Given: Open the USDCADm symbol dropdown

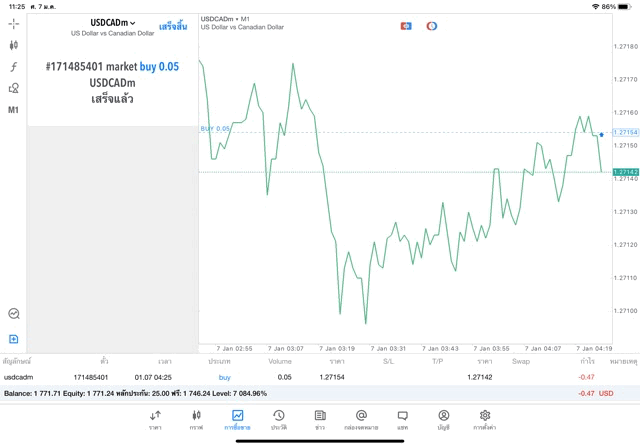Looking at the screenshot, I should click(113, 23).
